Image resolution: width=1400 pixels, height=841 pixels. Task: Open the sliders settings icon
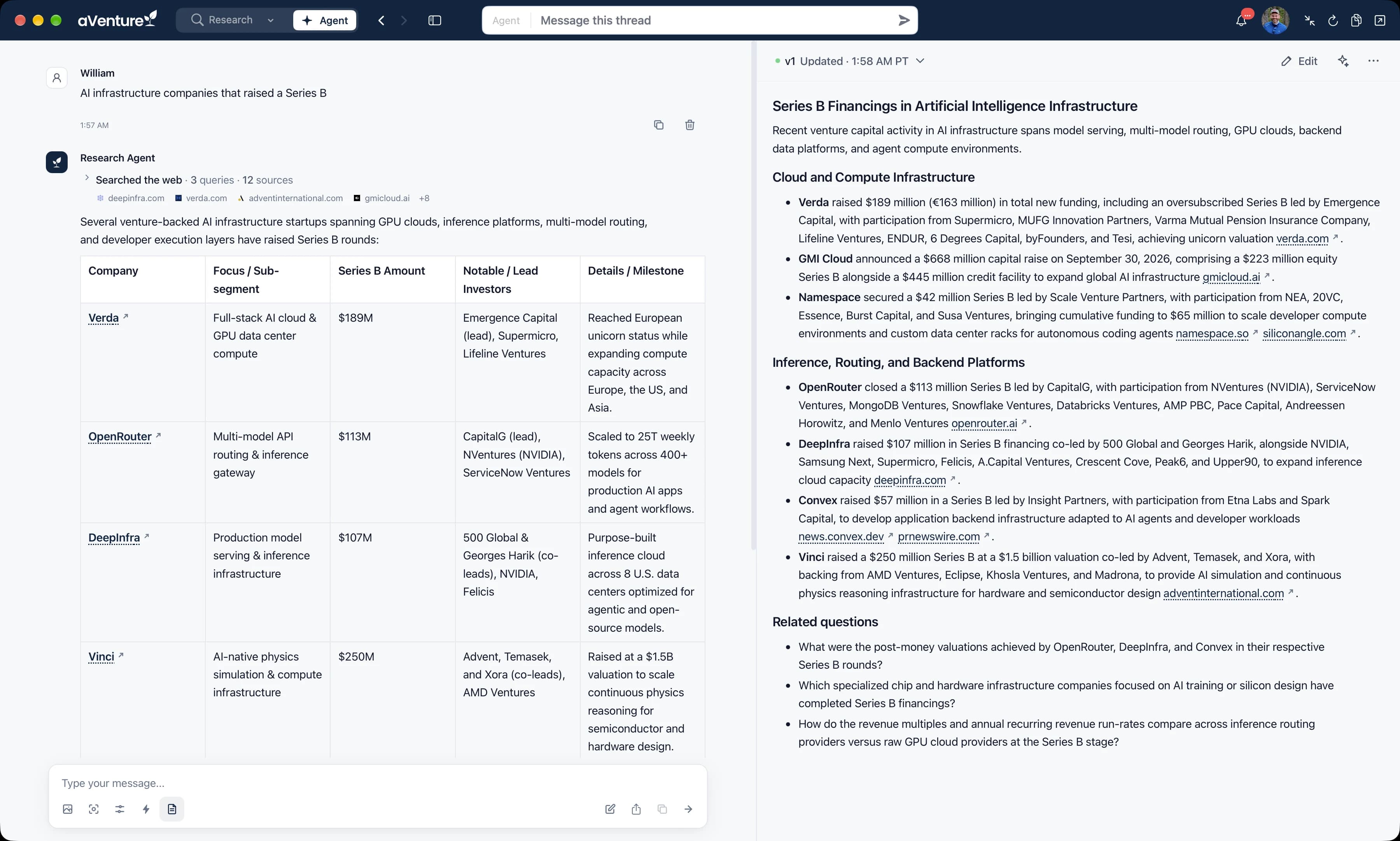point(119,809)
